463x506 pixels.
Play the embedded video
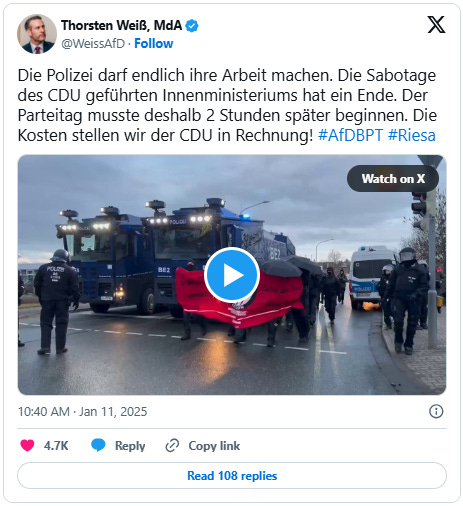tap(232, 275)
